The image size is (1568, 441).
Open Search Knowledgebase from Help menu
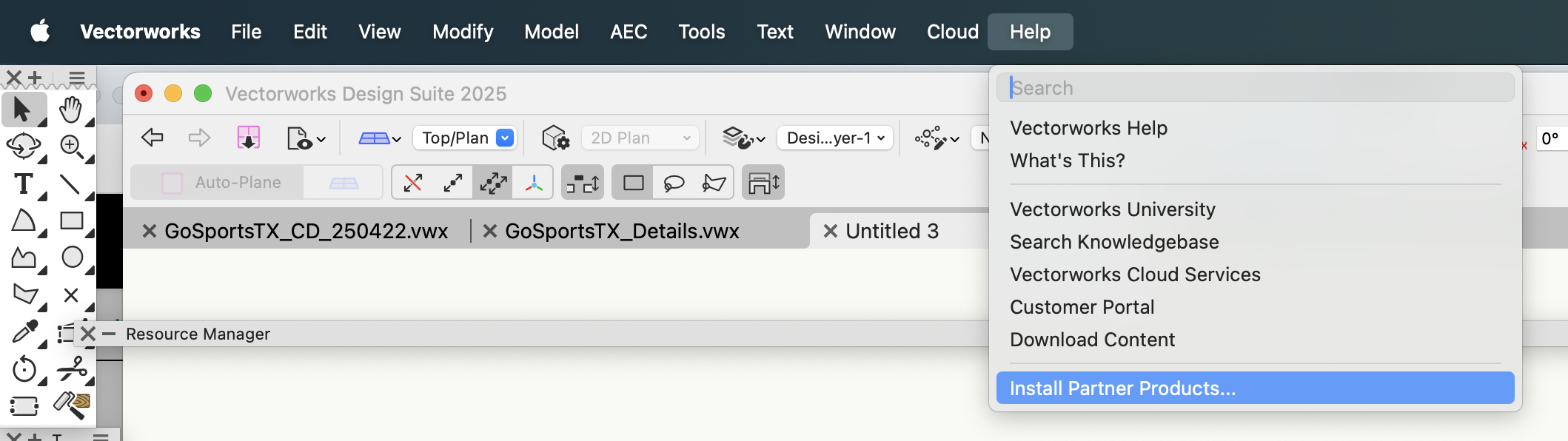(x=1114, y=242)
